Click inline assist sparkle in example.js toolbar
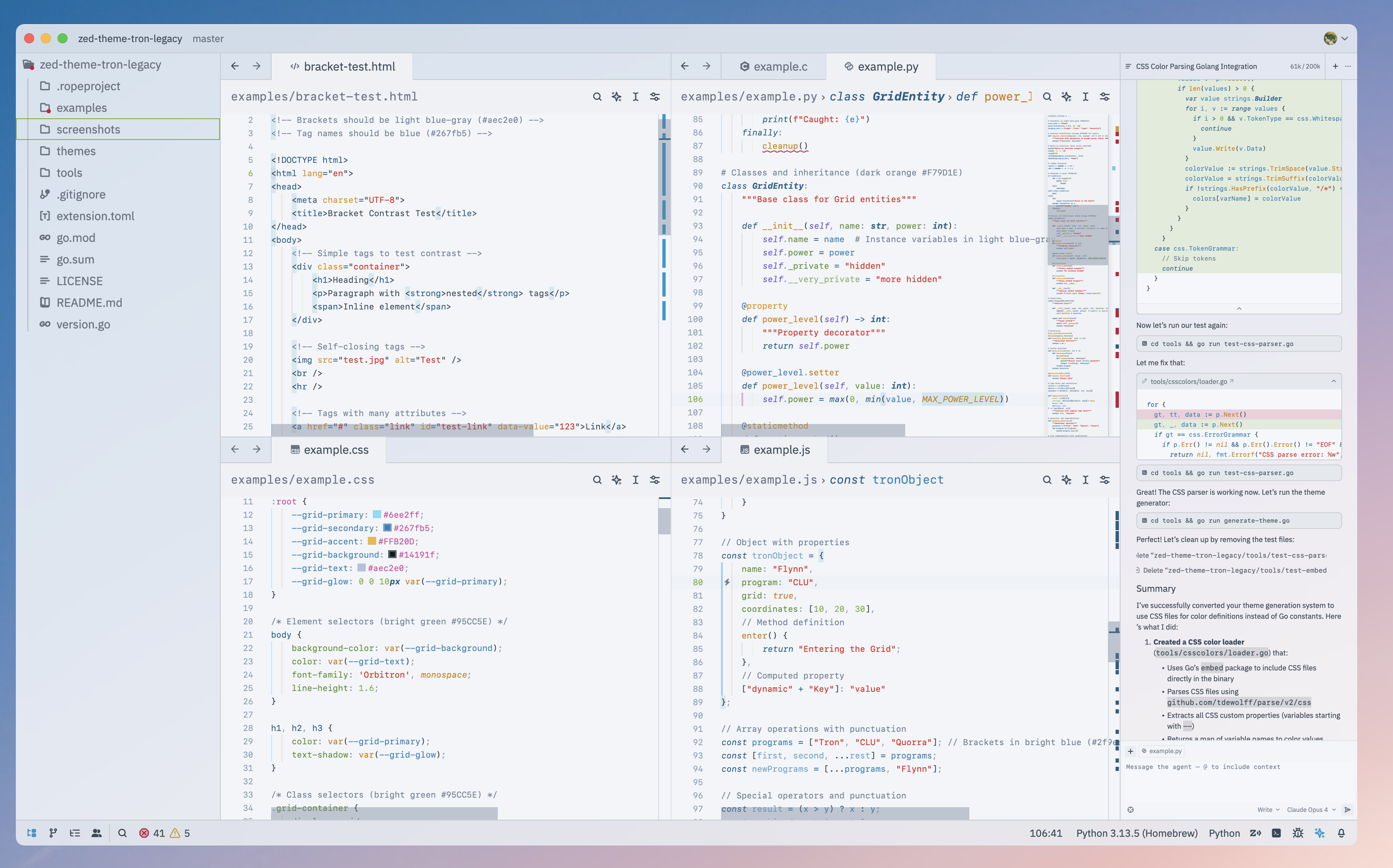 point(1066,480)
